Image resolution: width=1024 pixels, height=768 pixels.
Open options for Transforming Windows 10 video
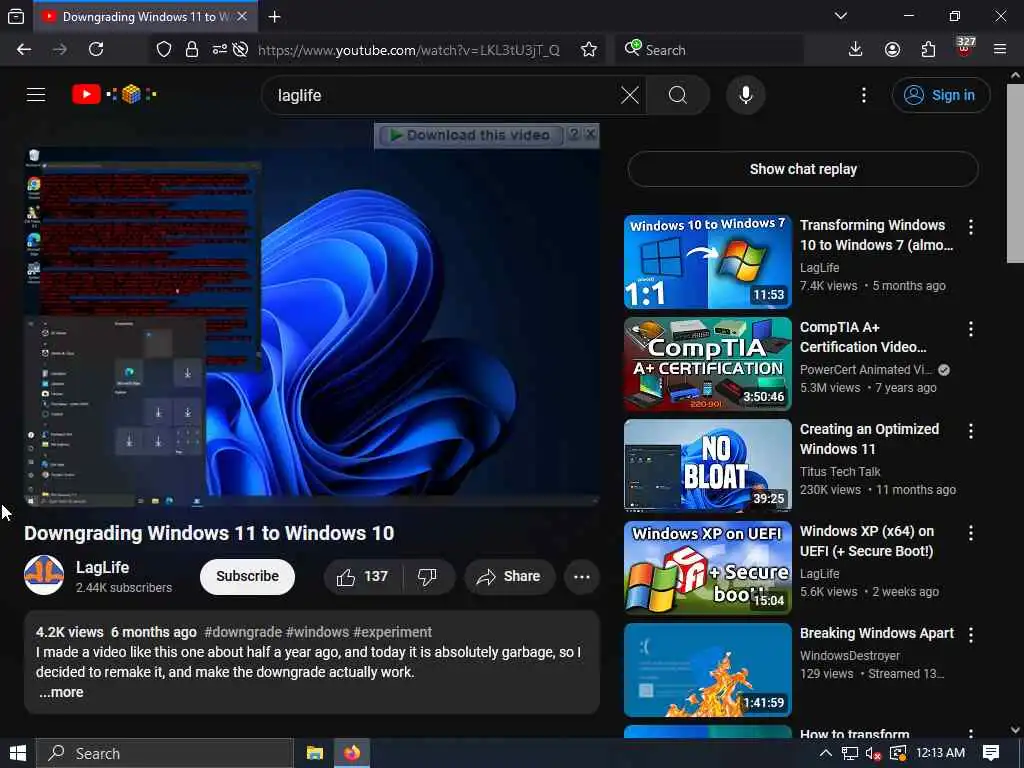coord(970,227)
